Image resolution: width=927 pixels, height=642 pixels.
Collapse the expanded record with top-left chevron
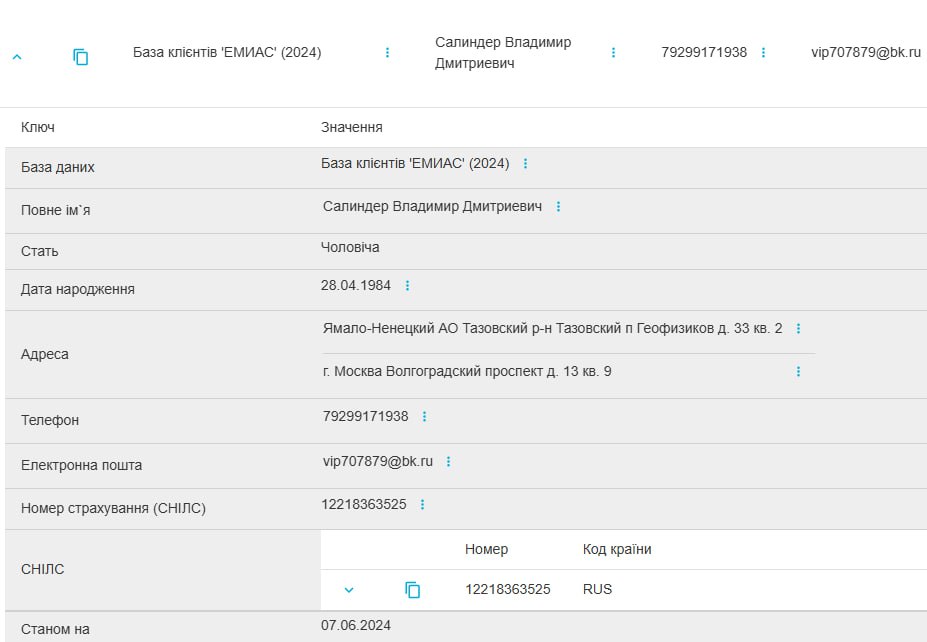click(16, 57)
